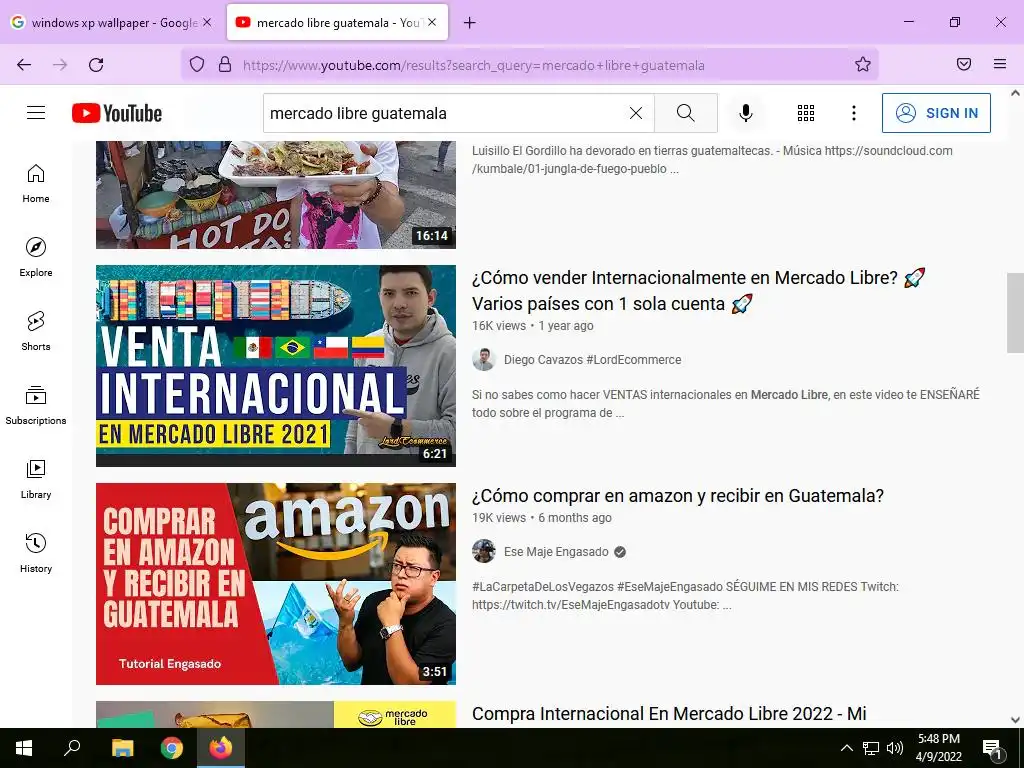Click the Si no sabes como hacer VENTAS description

click(726, 404)
